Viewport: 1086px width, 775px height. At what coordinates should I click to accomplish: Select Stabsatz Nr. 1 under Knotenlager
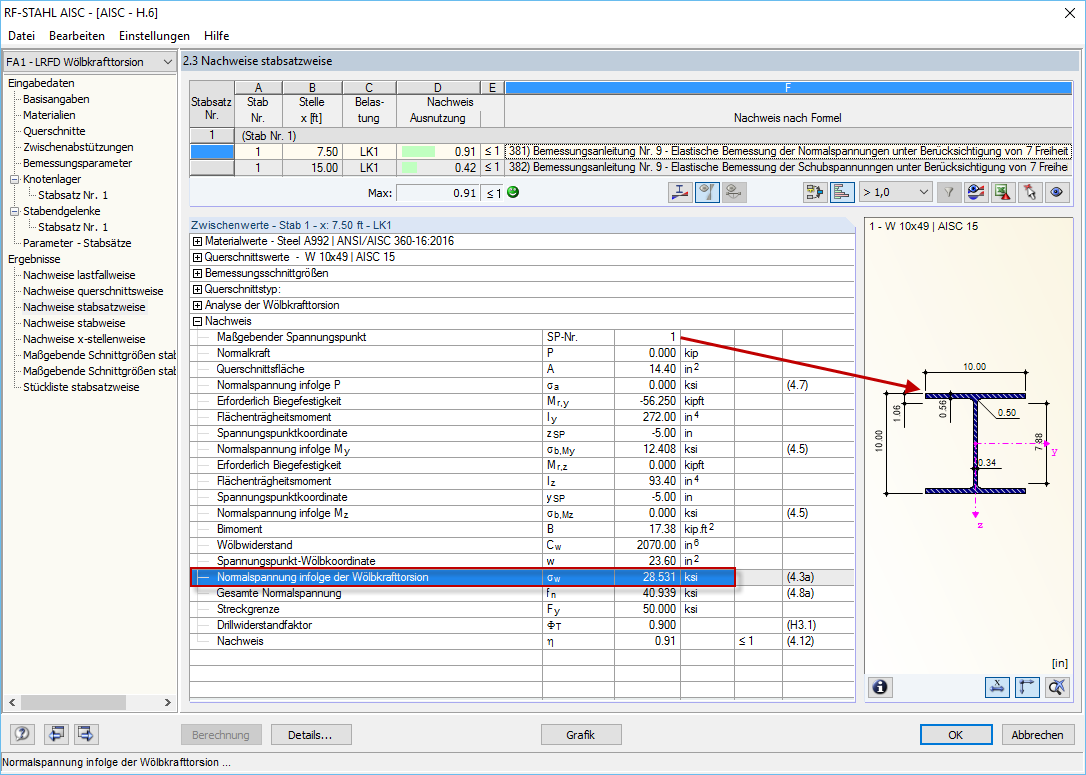pyautogui.click(x=73, y=195)
